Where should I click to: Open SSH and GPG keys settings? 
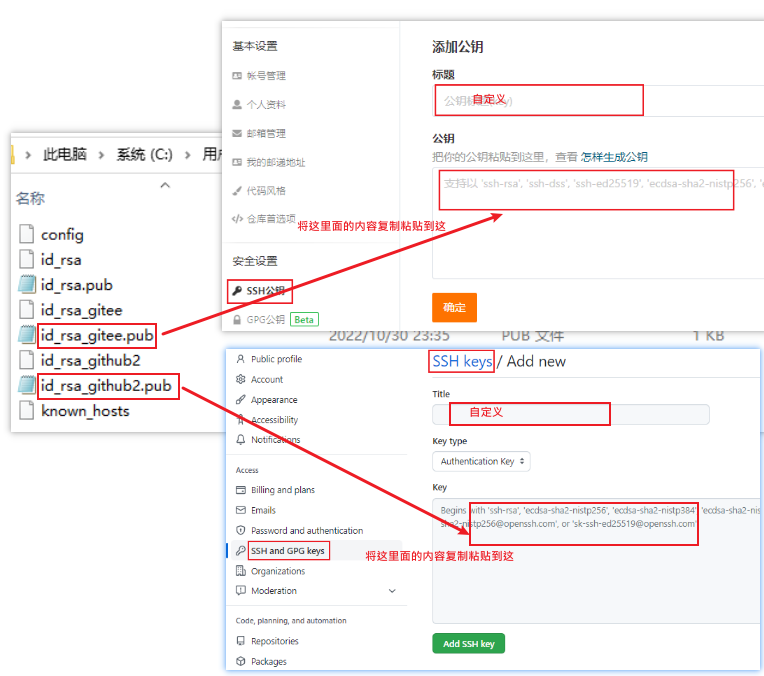point(287,551)
